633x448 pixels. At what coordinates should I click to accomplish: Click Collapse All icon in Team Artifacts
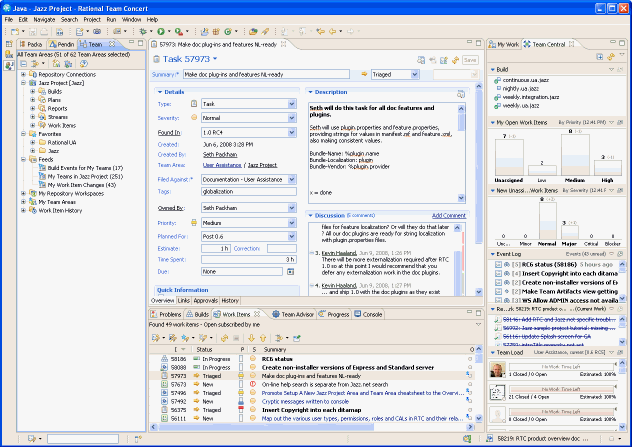[23, 64]
